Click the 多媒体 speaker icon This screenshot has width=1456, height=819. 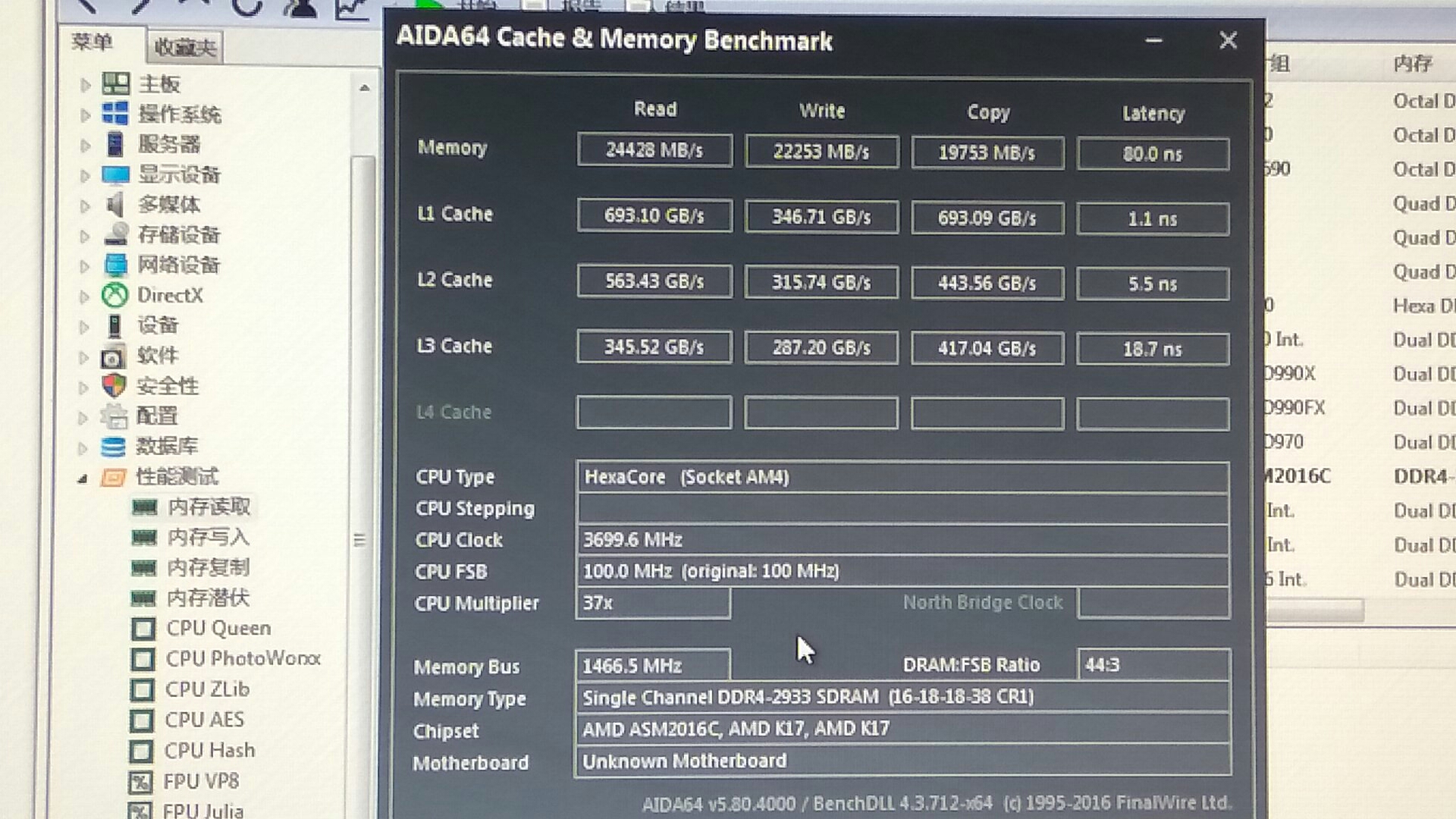[115, 205]
